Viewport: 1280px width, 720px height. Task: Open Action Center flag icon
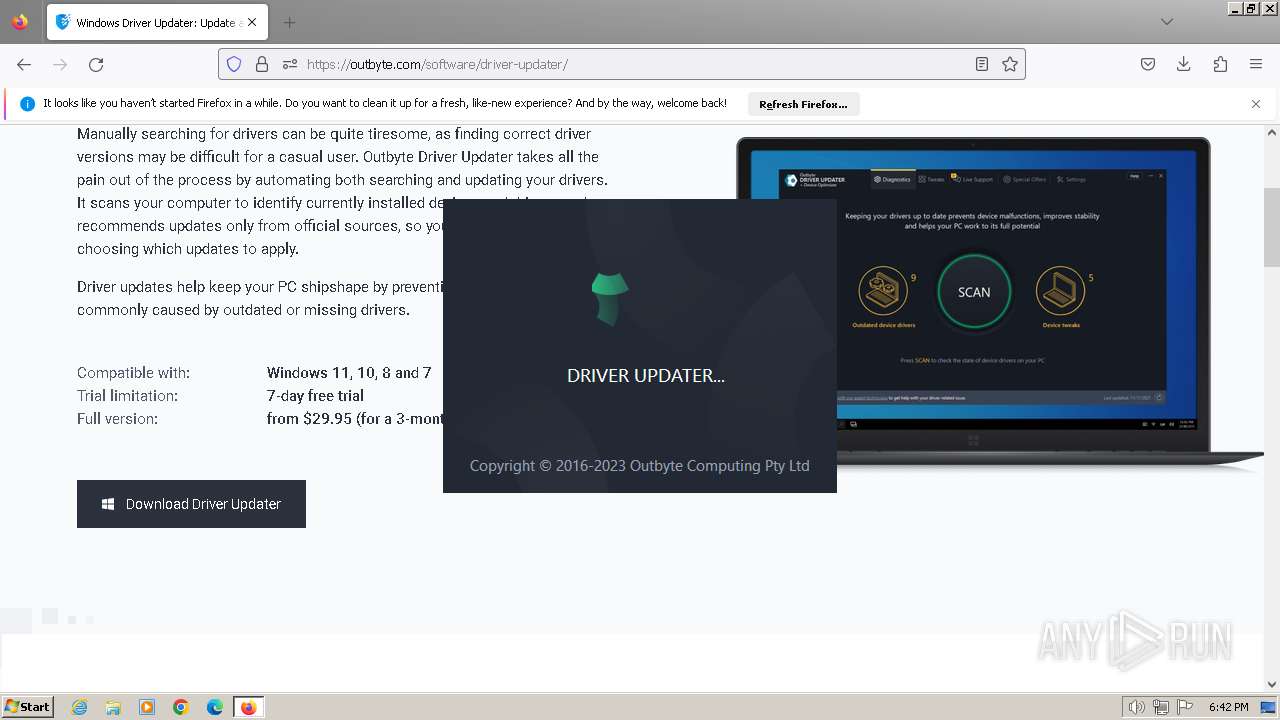coord(1185,707)
